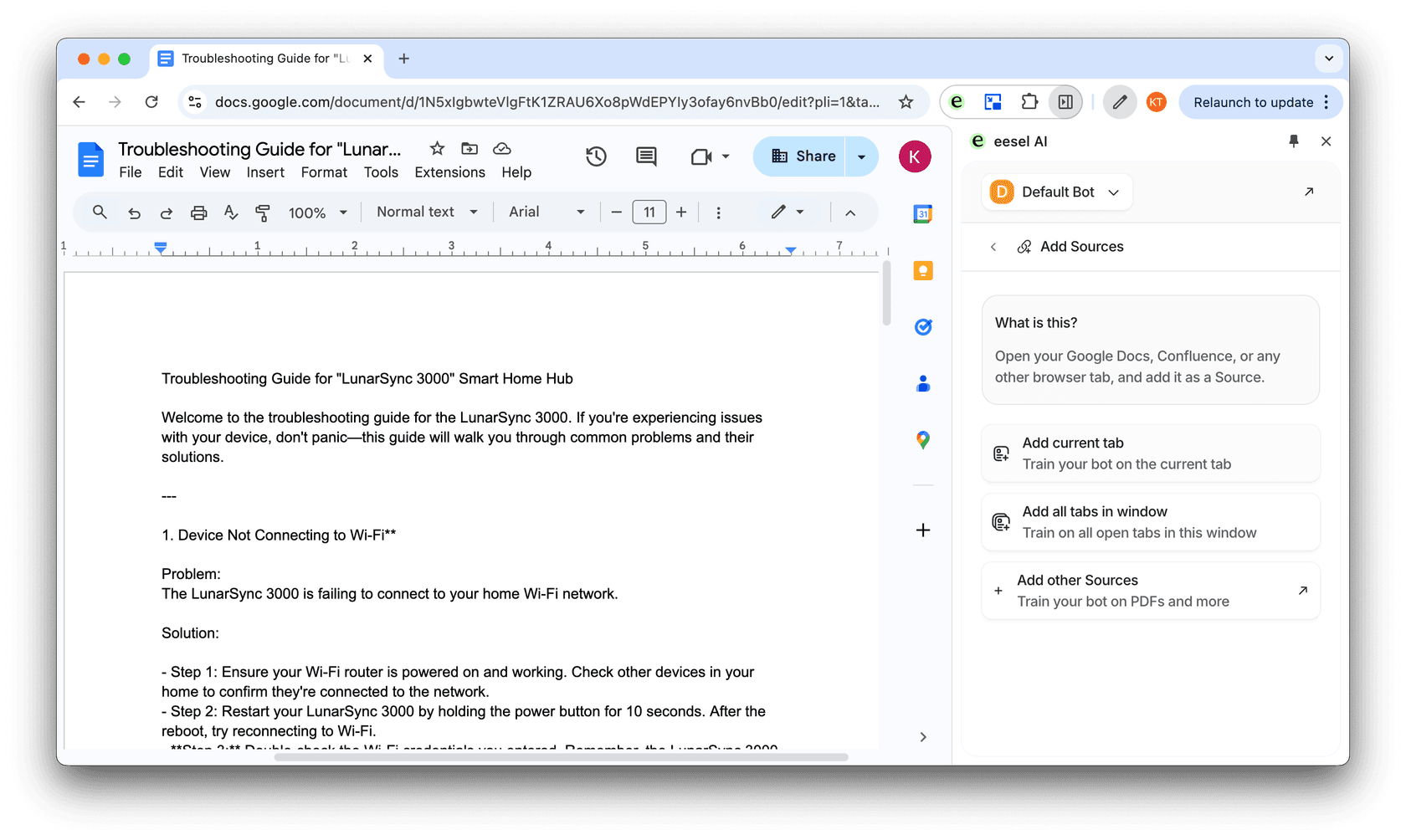Click the spelling and grammar check icon

click(231, 213)
